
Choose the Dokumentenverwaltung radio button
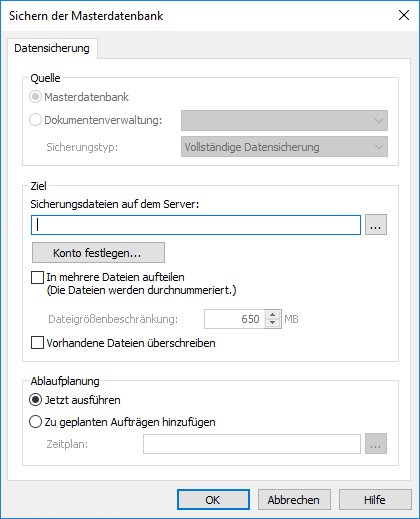[35, 120]
